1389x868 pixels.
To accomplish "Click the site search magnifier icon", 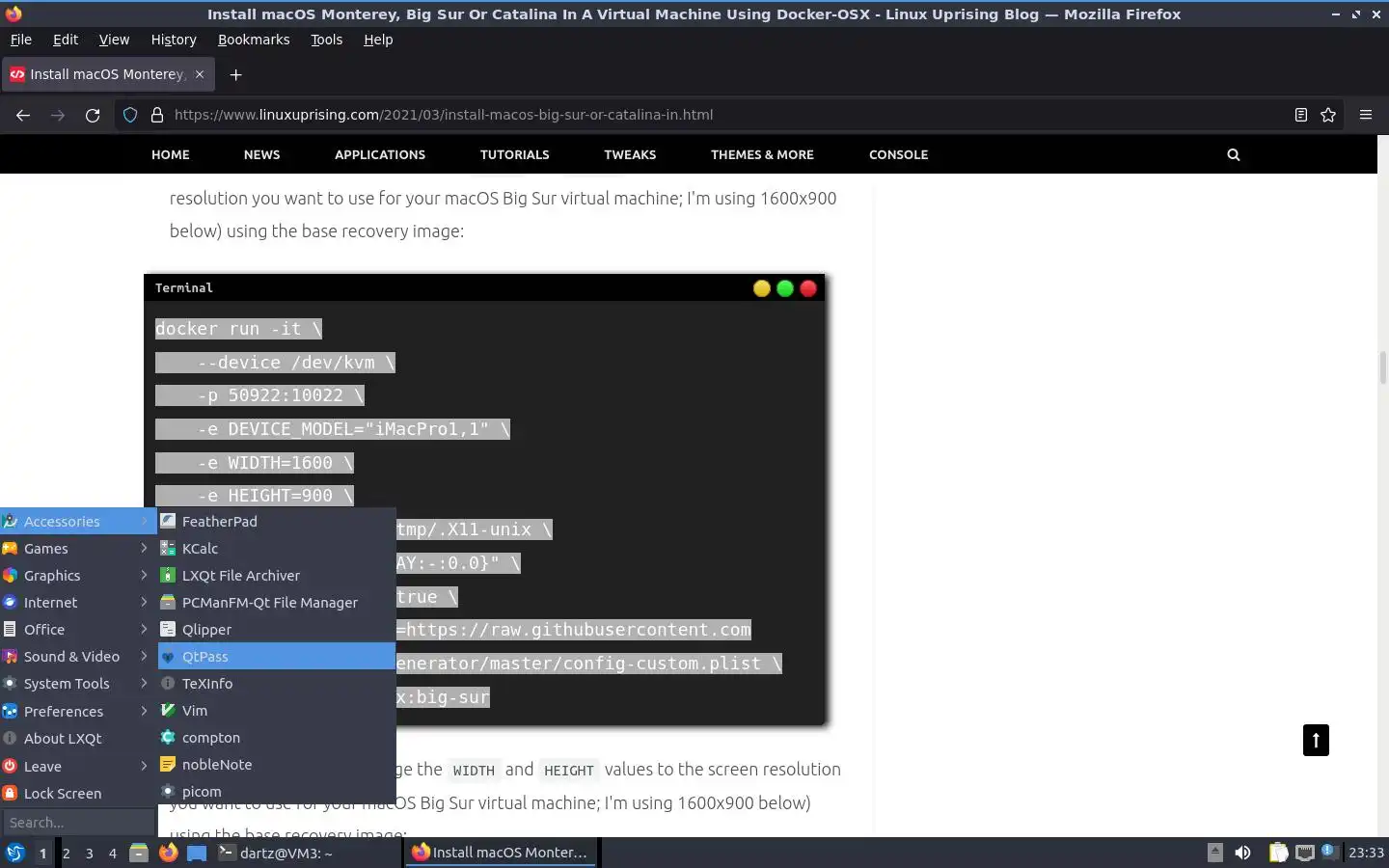I will coord(1233,154).
